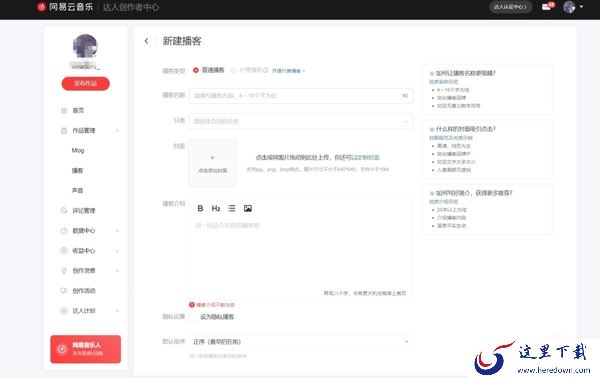
Task: Open 首页 in the sidebar
Action: pos(78,111)
